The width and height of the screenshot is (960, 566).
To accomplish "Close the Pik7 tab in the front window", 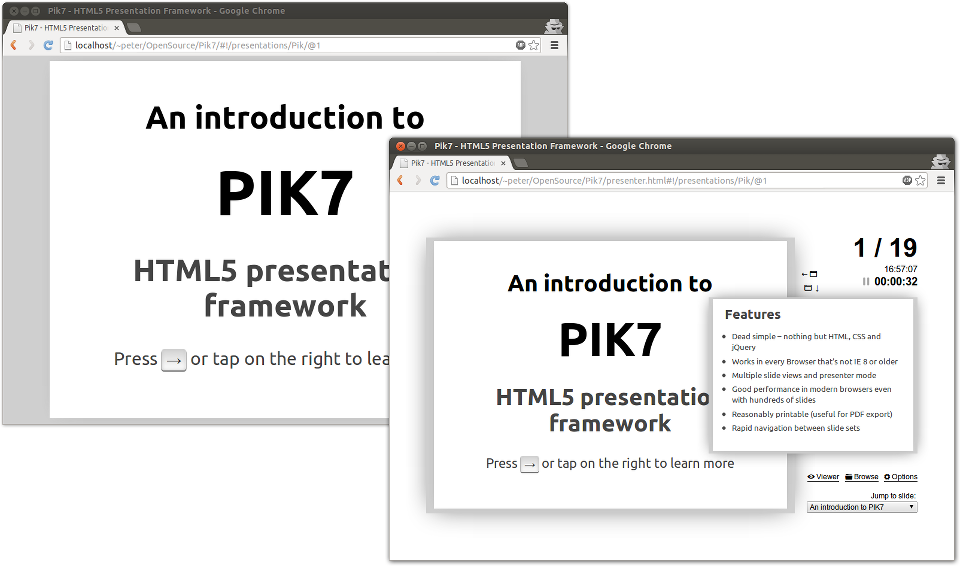I will coord(503,163).
